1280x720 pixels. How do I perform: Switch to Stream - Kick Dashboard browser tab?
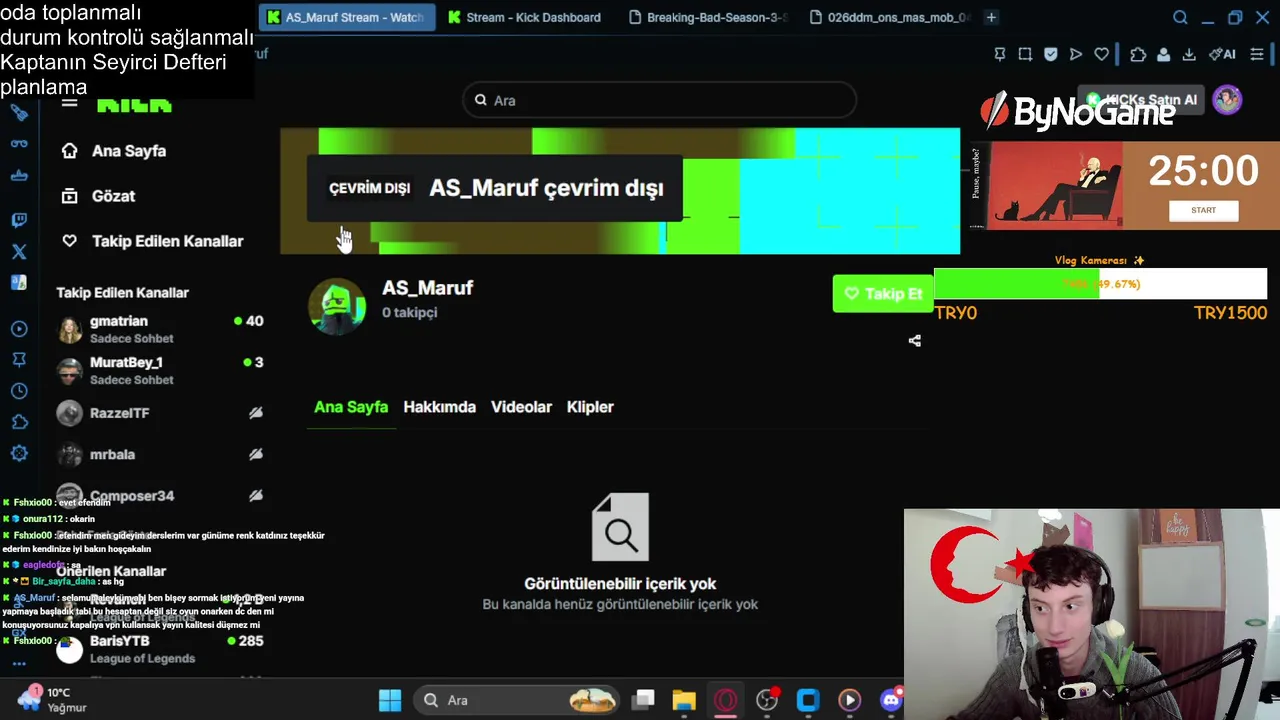point(525,17)
